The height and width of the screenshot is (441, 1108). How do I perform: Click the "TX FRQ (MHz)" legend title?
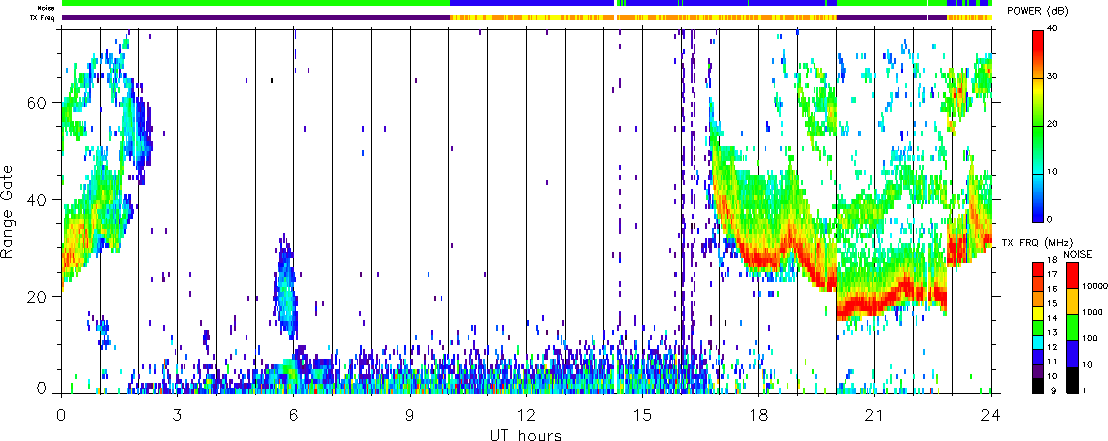[x=1037, y=243]
